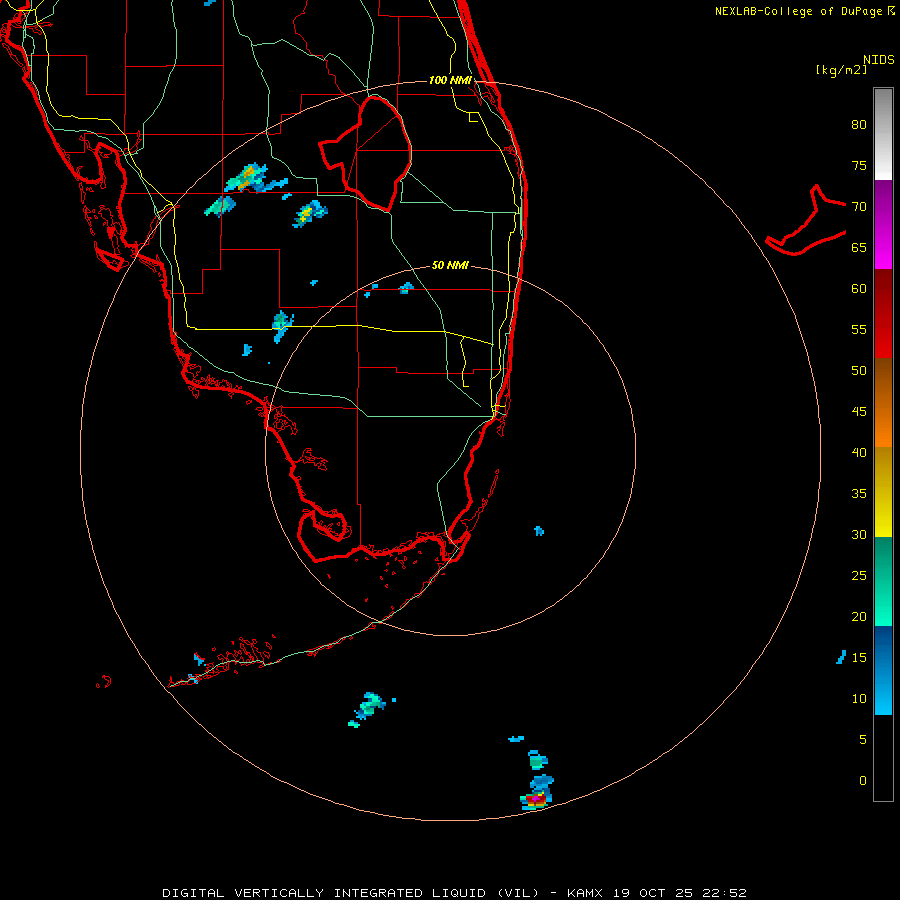Viewport: 900px width, 900px height.
Task: Click the 15 value on the scale
Action: (x=859, y=658)
